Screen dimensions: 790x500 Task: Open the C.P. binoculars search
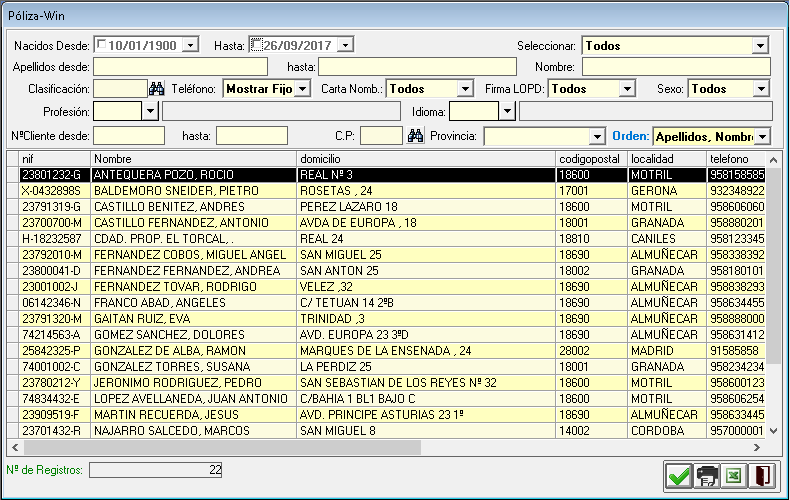pos(415,136)
